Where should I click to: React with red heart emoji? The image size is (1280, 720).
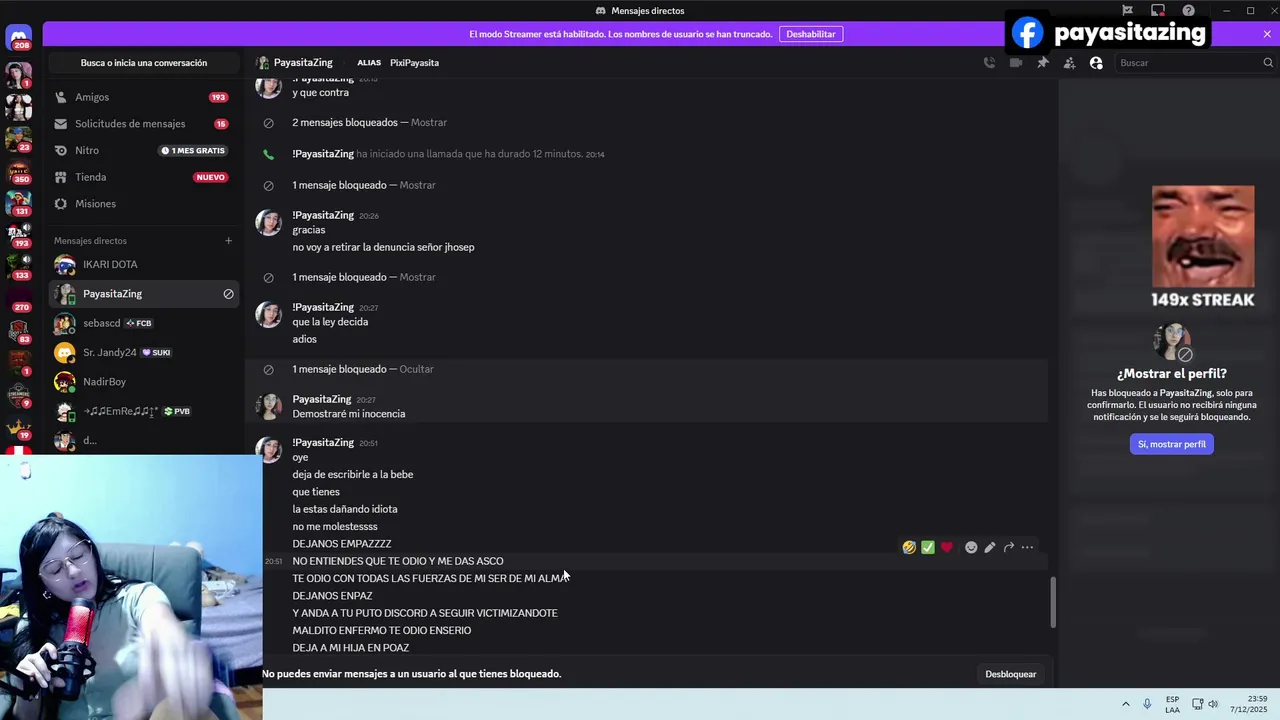point(947,548)
